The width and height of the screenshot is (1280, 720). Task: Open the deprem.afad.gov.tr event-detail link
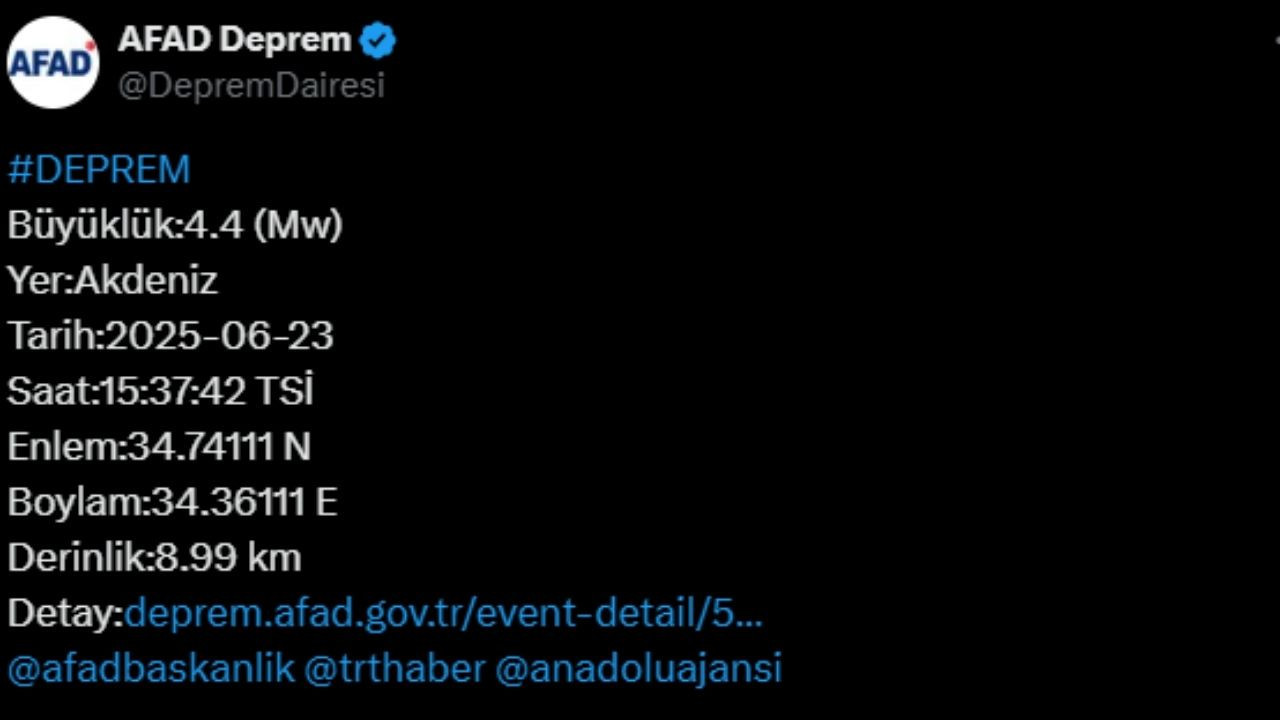point(444,613)
